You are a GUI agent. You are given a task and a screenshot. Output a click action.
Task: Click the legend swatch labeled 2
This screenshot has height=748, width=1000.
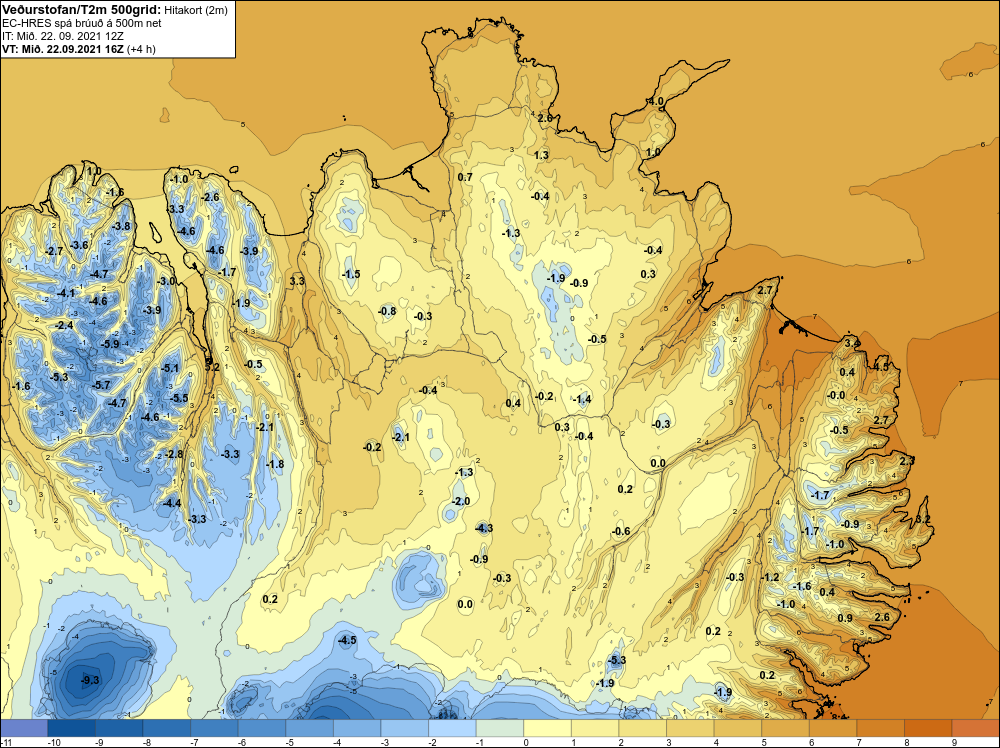(x=643, y=728)
